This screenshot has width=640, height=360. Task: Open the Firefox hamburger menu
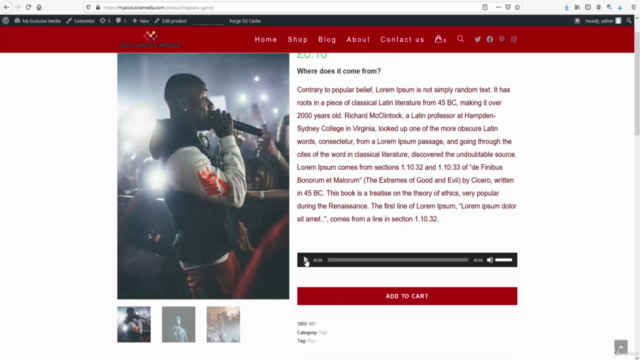[634, 7]
